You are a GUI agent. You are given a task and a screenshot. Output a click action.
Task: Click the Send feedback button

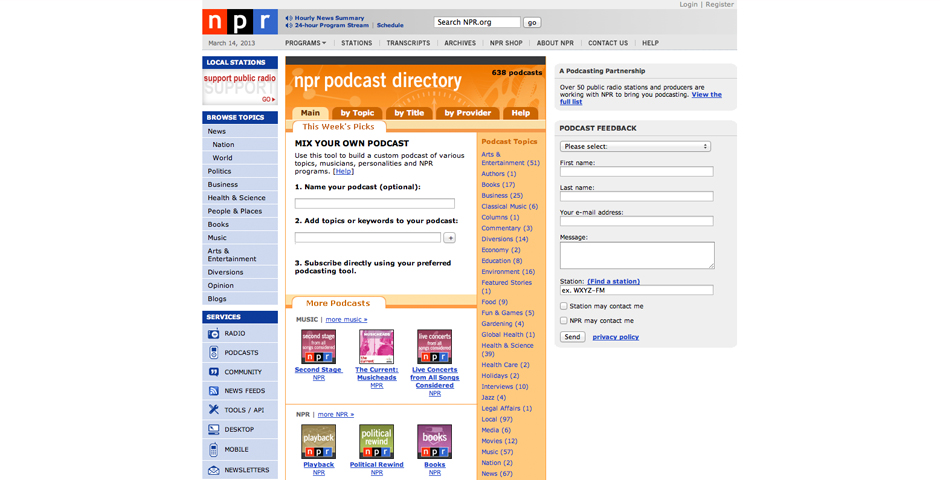(x=573, y=337)
